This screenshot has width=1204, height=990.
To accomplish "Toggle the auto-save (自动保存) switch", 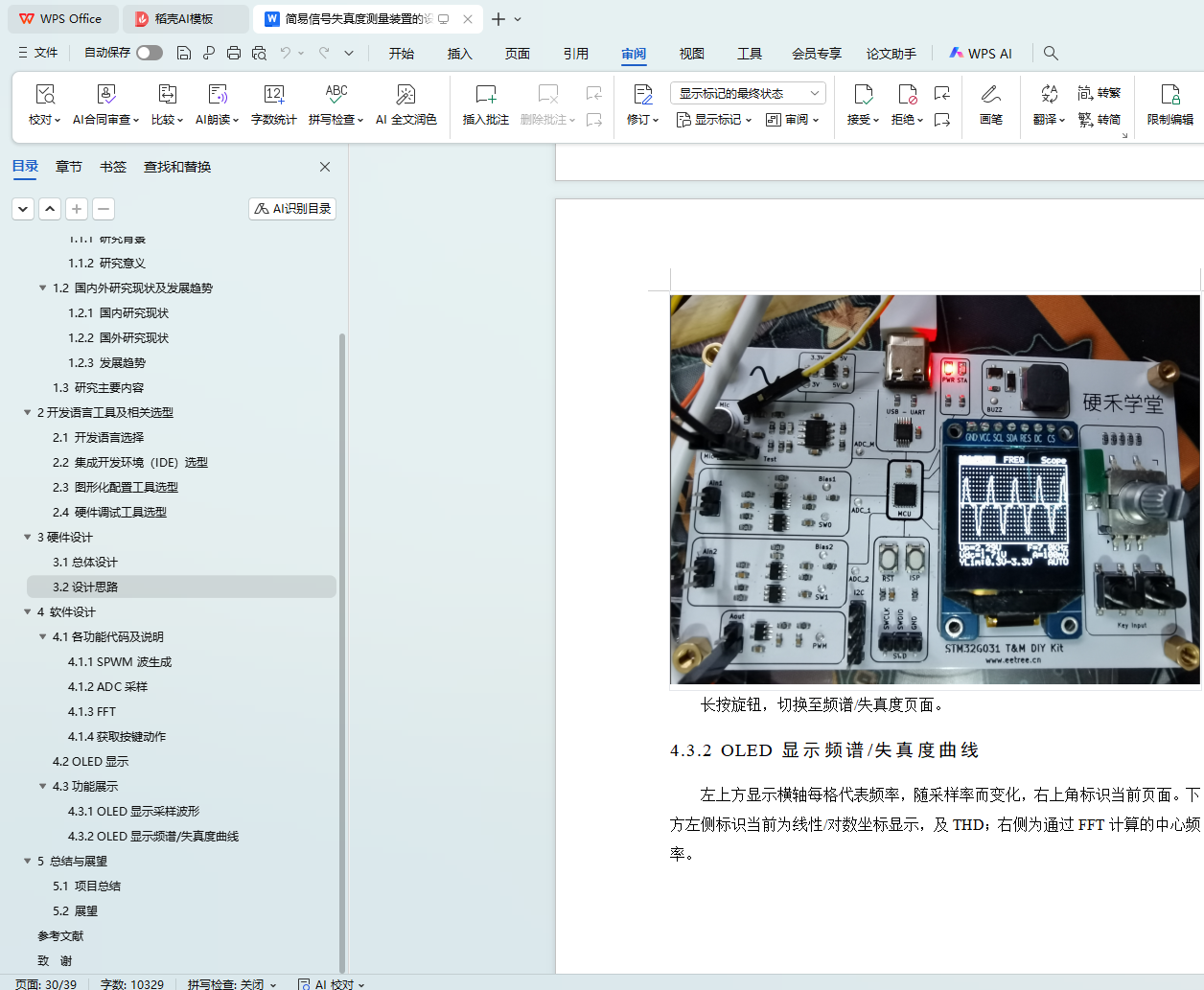I will tap(150, 53).
